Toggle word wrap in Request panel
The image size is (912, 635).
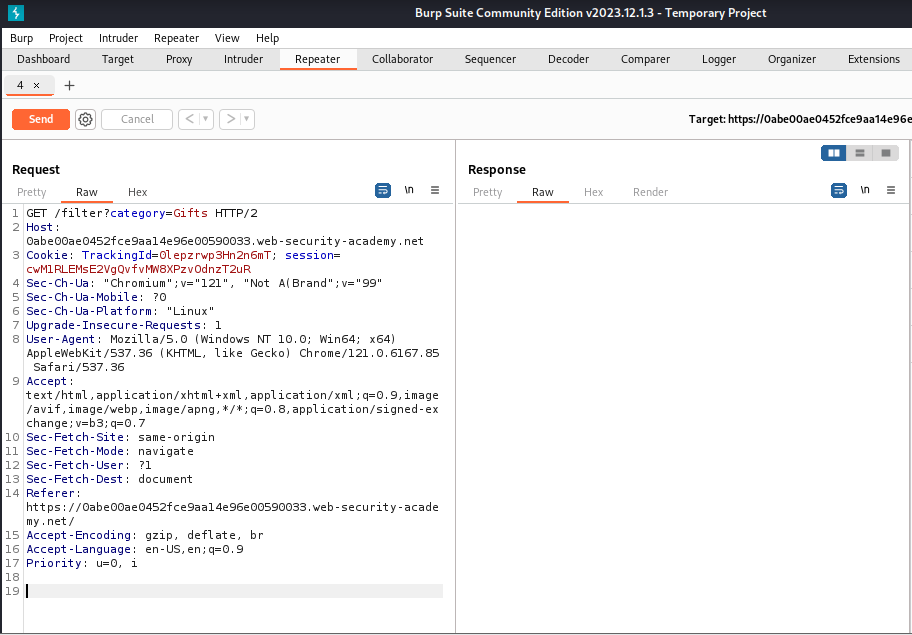click(383, 190)
